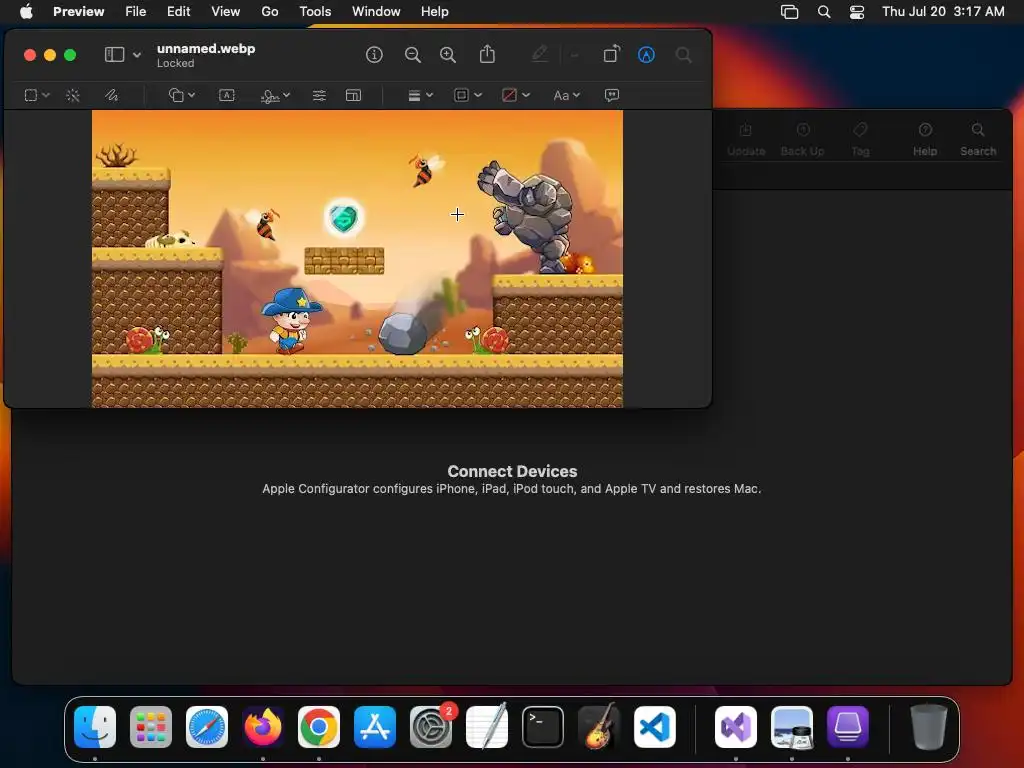Image resolution: width=1024 pixels, height=768 pixels.
Task: Expand the sidebar view options chevron
Action: [137, 55]
